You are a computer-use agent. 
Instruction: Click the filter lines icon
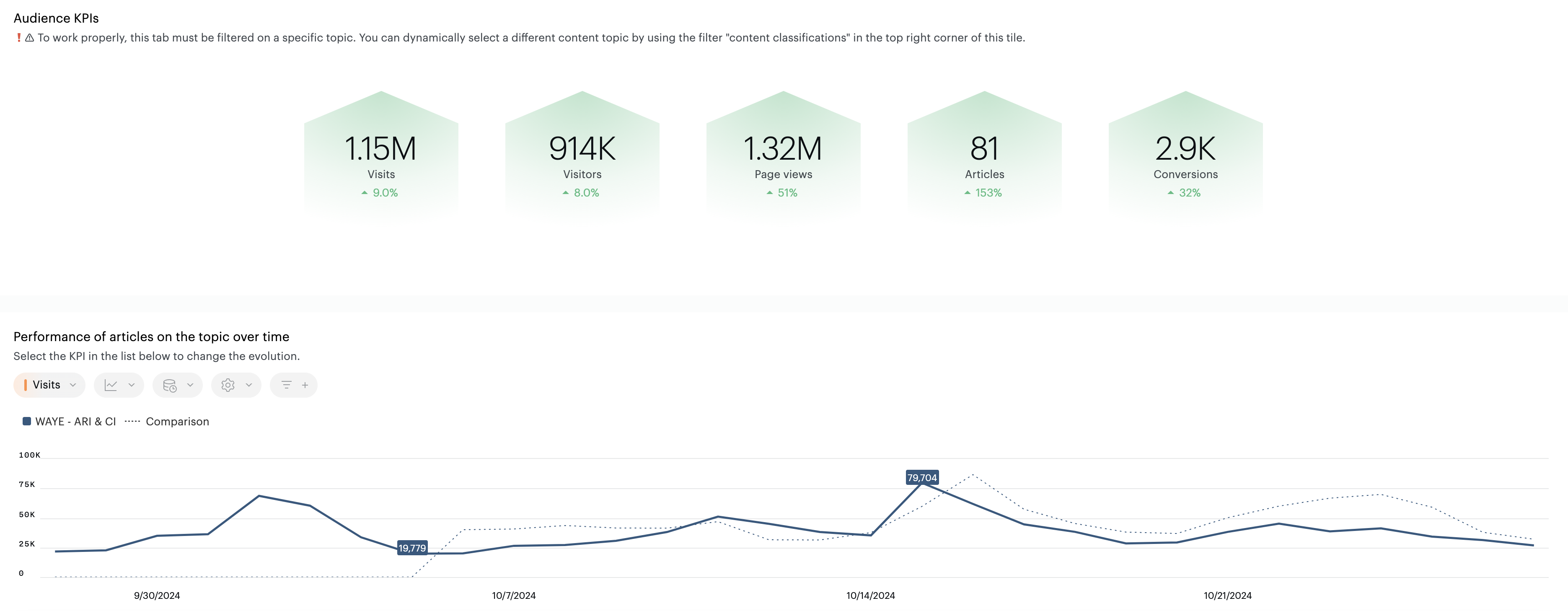click(x=286, y=385)
